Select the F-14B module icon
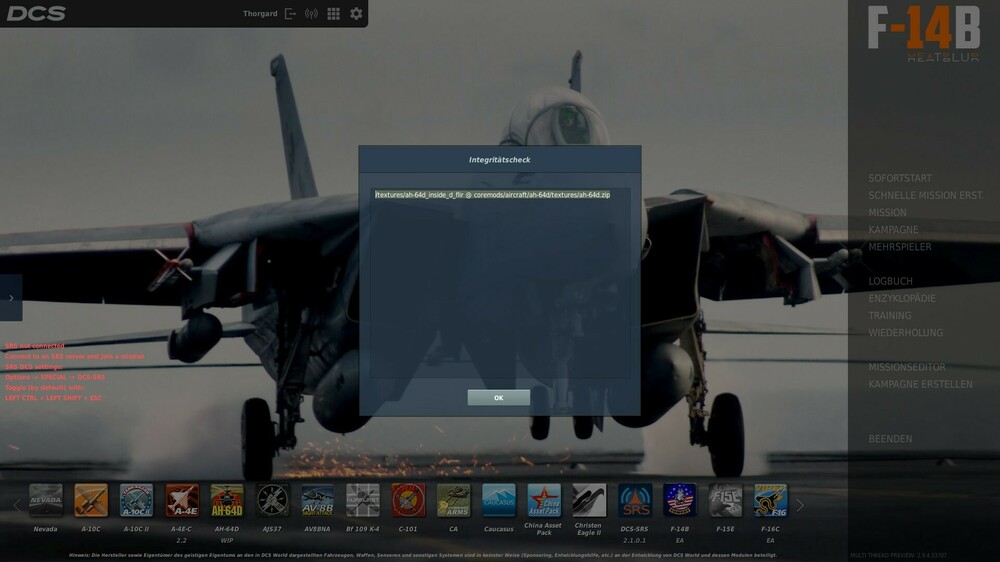Screen dimensions: 1000x562 (680, 500)
